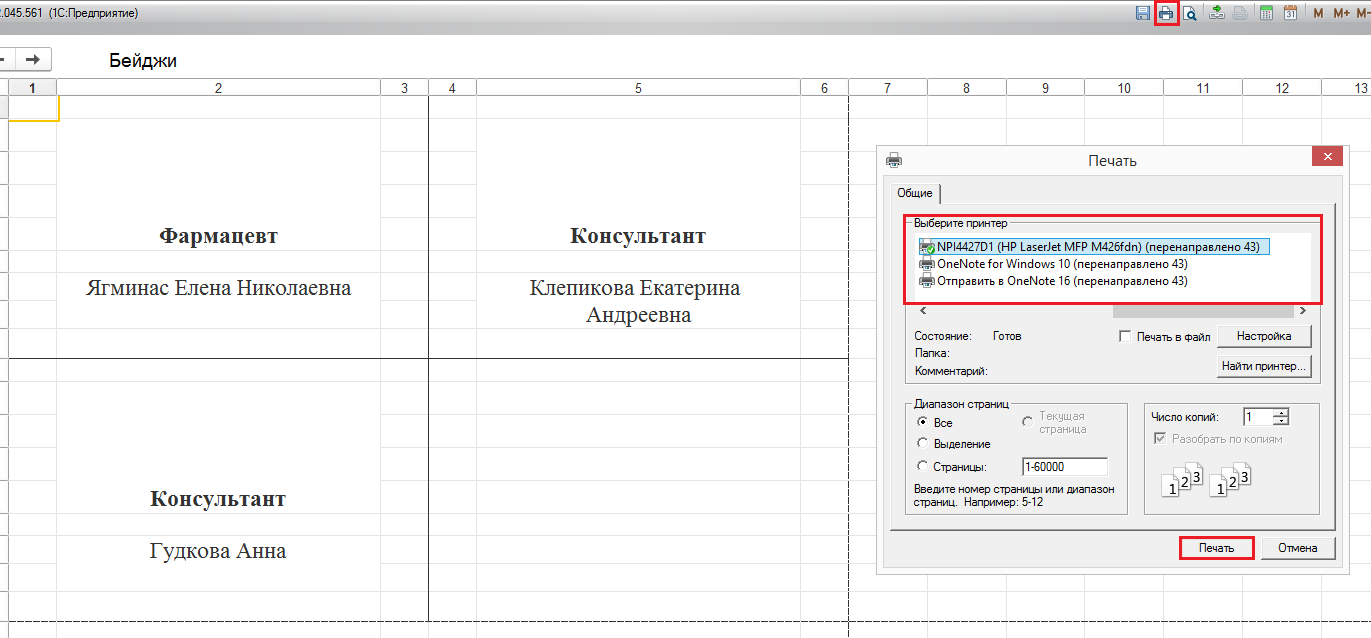Open the calculator icon in toolbar
The image size is (1371, 638).
1266,13
